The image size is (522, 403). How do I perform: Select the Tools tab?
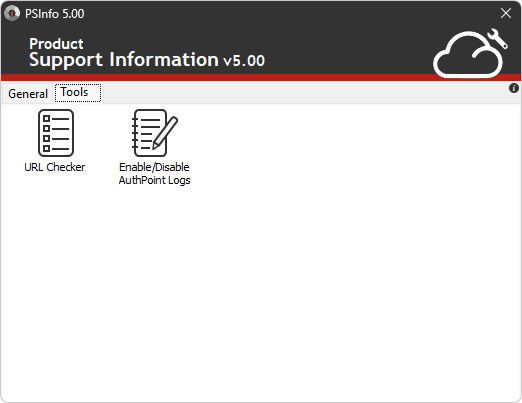tap(78, 92)
